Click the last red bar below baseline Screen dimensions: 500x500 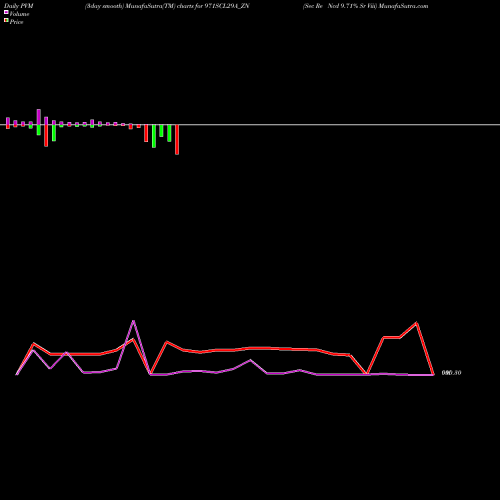click(177, 140)
